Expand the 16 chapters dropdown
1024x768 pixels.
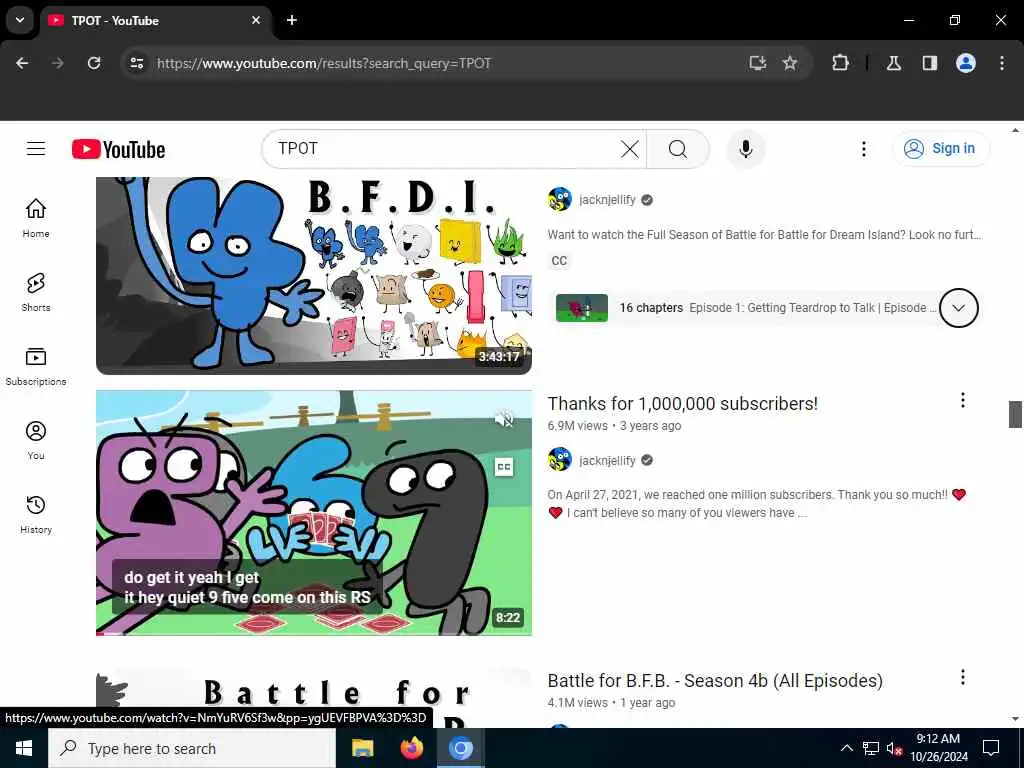[x=958, y=308]
